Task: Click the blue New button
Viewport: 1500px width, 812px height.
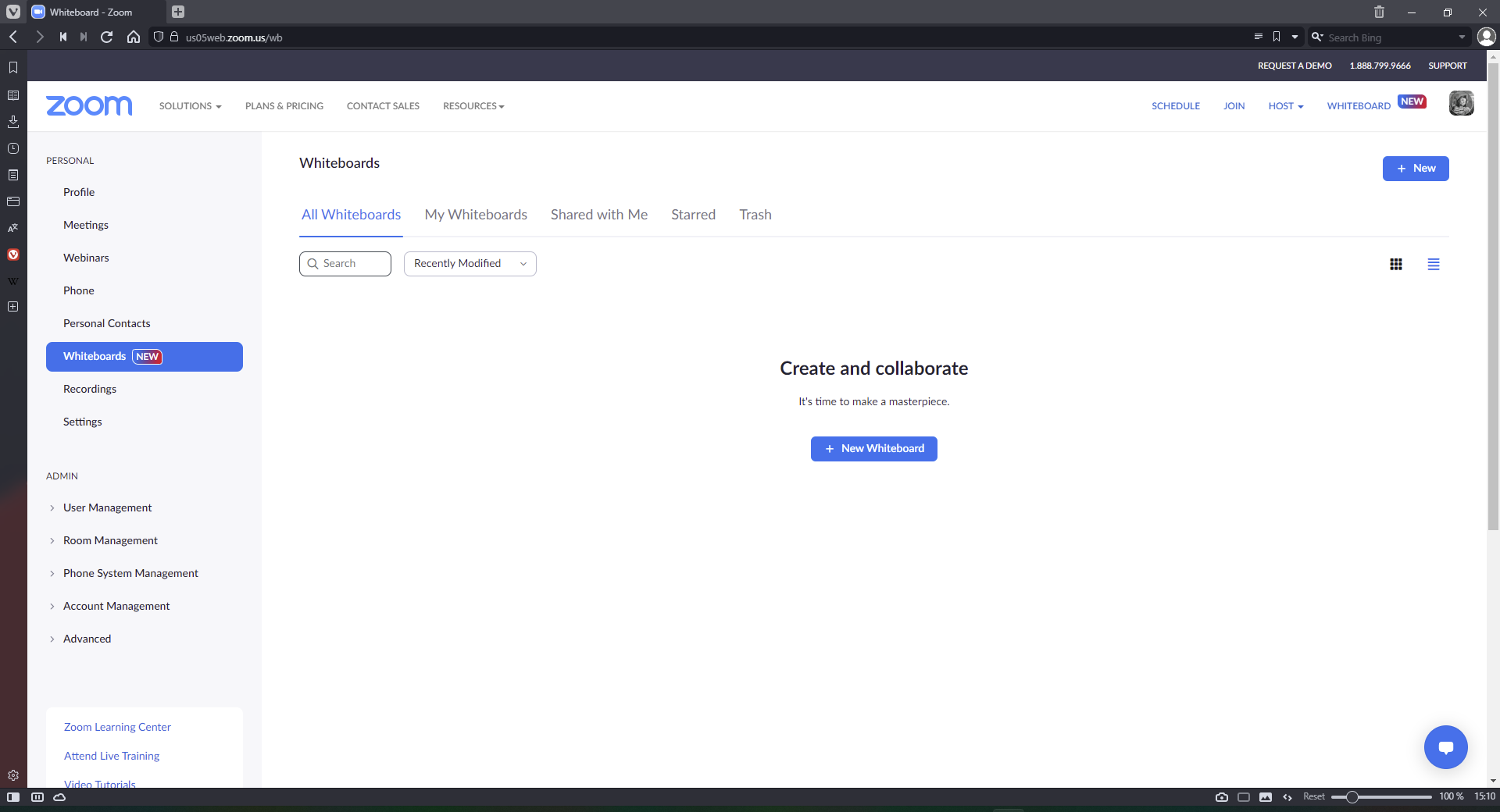Action: [x=1416, y=169]
